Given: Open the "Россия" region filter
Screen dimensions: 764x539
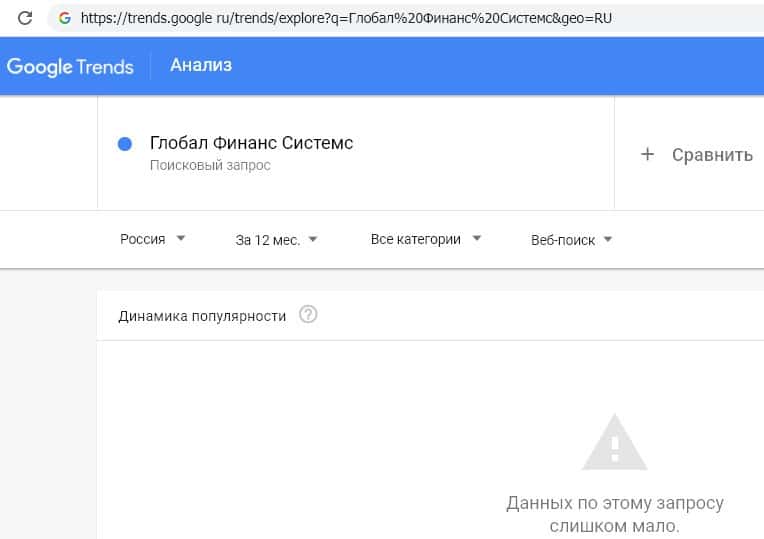Looking at the screenshot, I should (143, 239).
